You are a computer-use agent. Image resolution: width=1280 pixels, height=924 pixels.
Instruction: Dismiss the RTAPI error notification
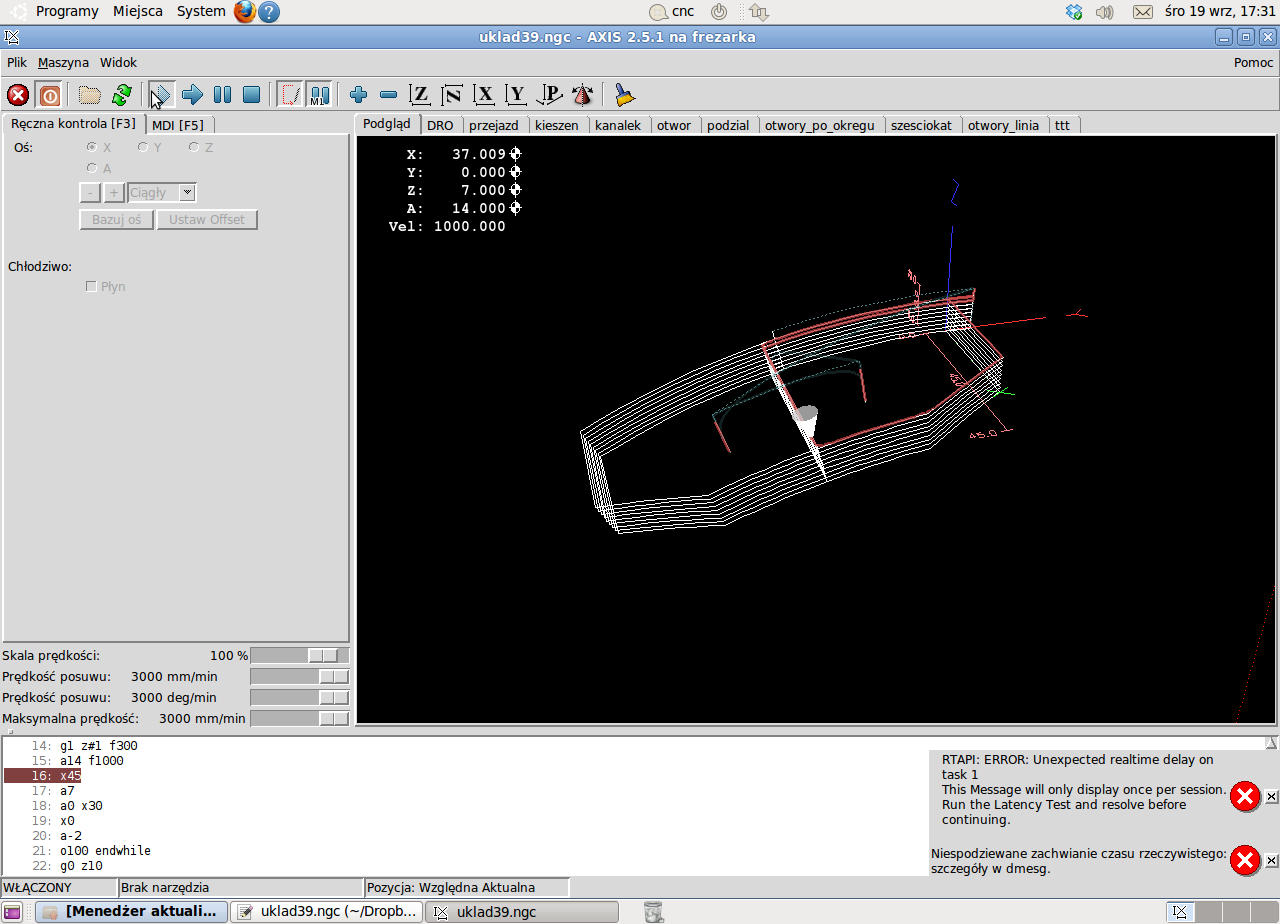pyautogui.click(x=1271, y=797)
